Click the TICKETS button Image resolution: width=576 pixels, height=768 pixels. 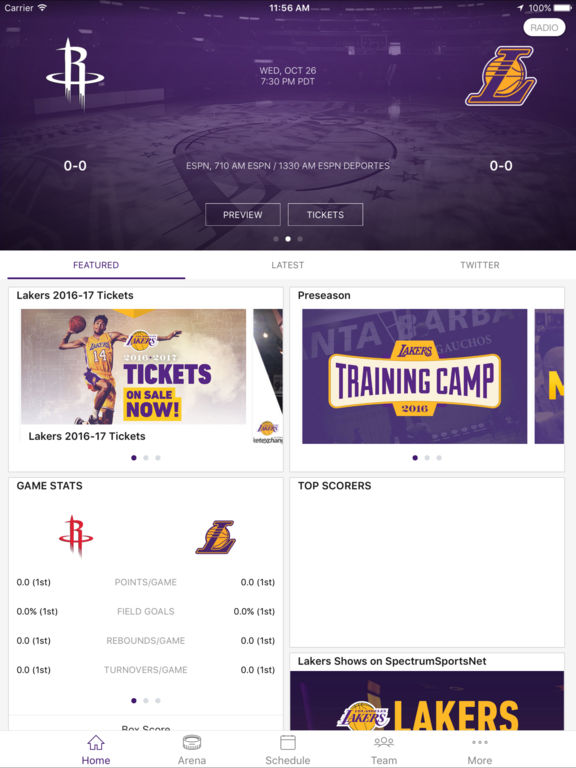[325, 215]
